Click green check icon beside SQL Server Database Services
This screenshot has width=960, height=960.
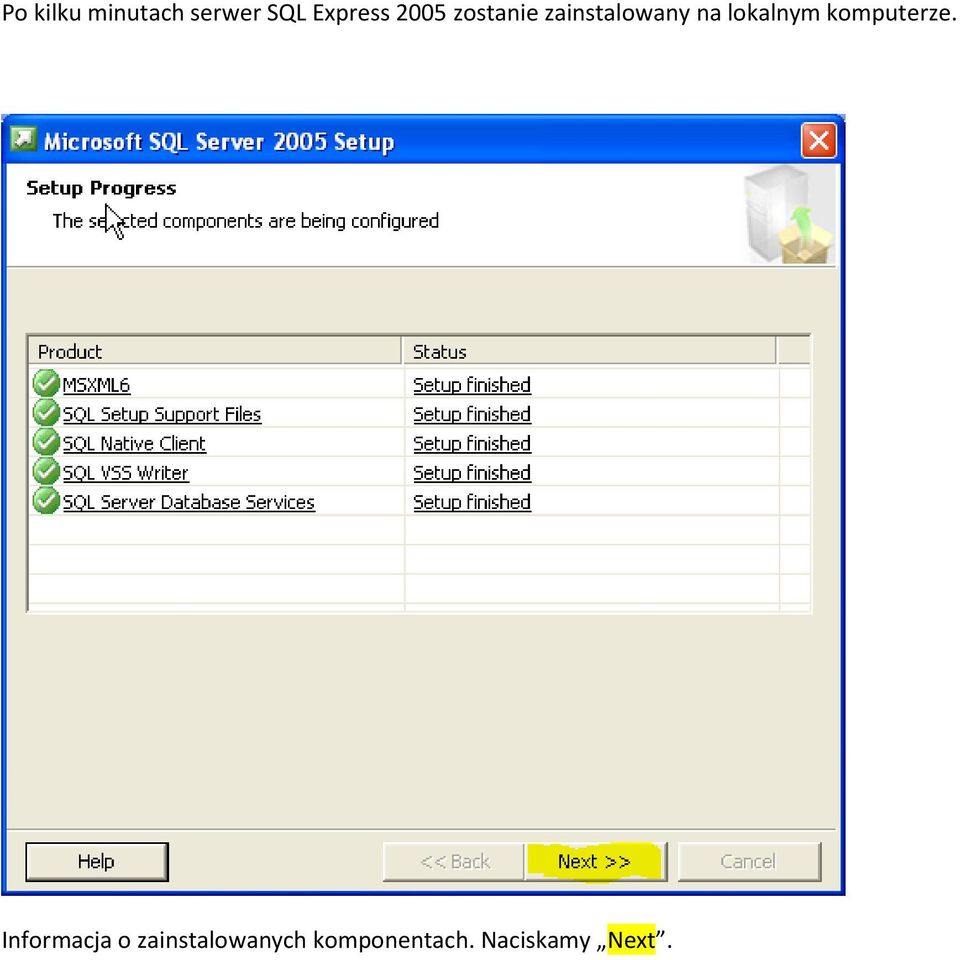46,501
